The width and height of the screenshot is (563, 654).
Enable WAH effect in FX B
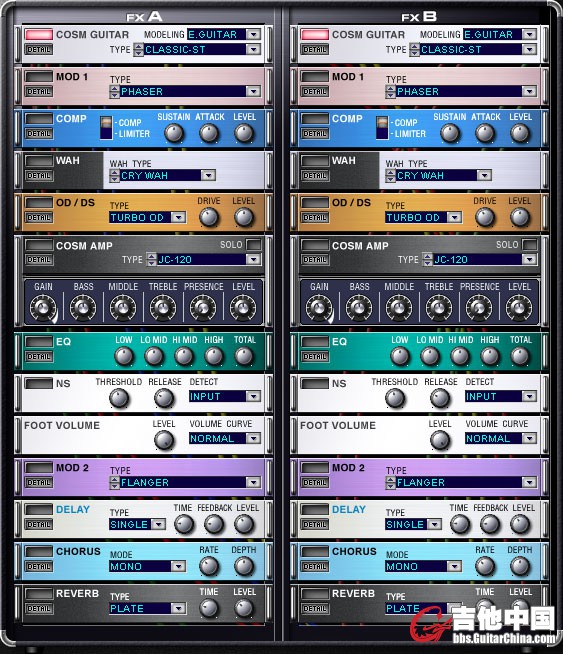coord(315,161)
